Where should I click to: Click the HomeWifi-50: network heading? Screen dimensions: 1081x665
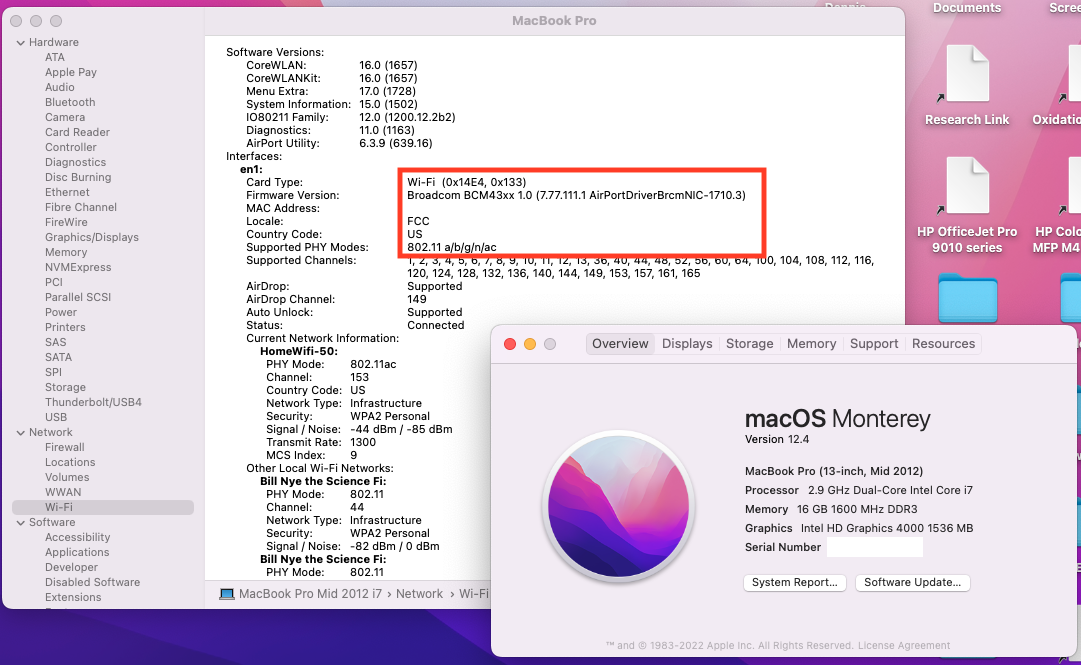299,351
